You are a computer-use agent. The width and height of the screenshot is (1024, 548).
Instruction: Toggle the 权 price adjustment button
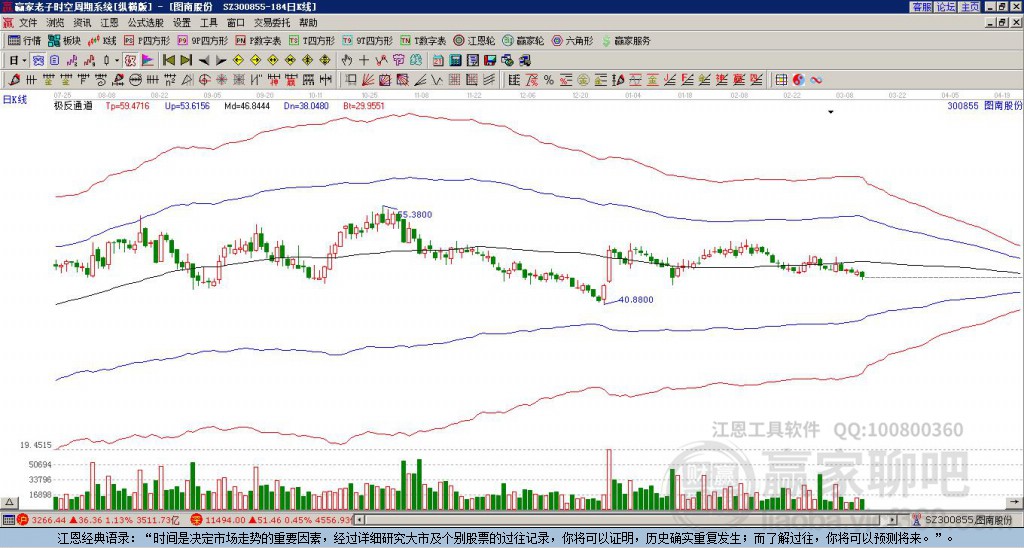click(x=130, y=61)
